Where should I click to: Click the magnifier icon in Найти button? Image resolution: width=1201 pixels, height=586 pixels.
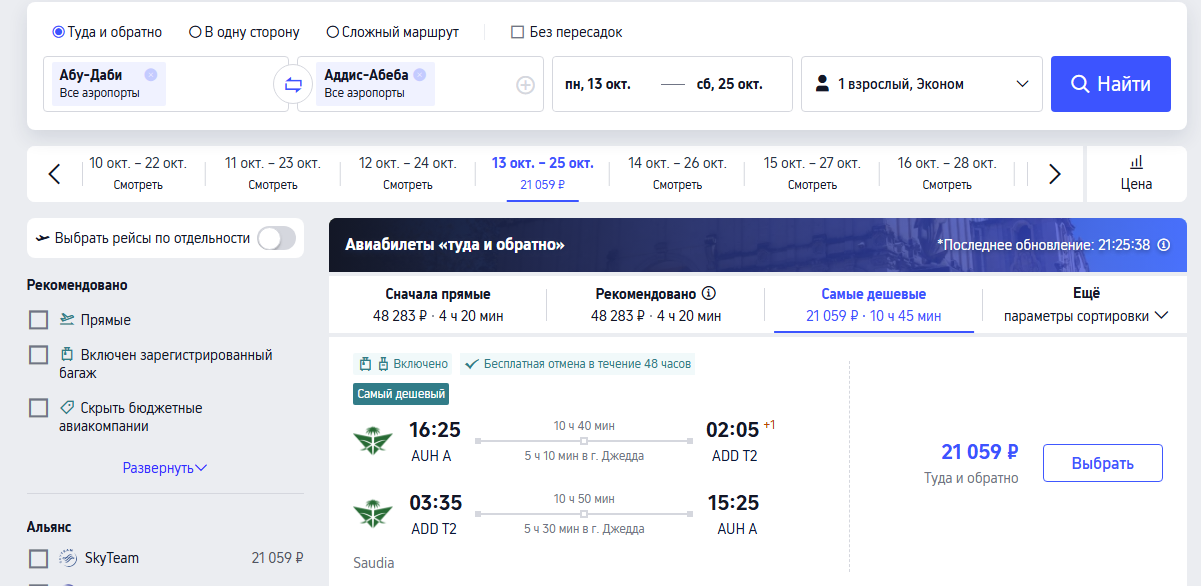1080,84
